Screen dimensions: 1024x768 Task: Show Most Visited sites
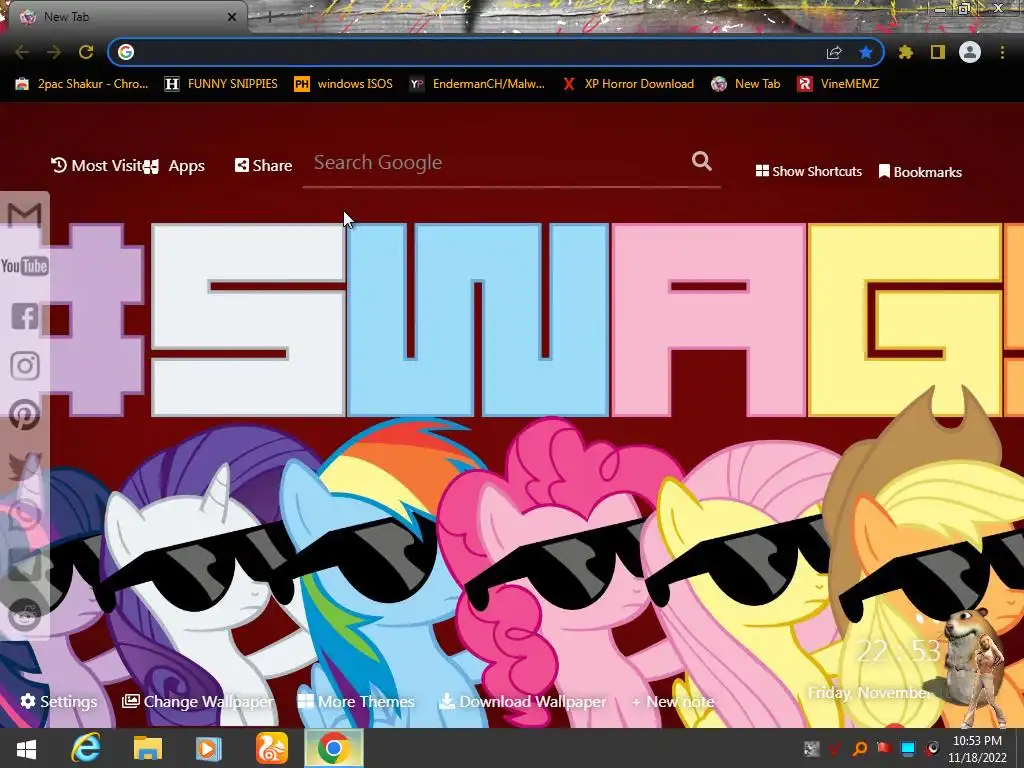point(96,165)
